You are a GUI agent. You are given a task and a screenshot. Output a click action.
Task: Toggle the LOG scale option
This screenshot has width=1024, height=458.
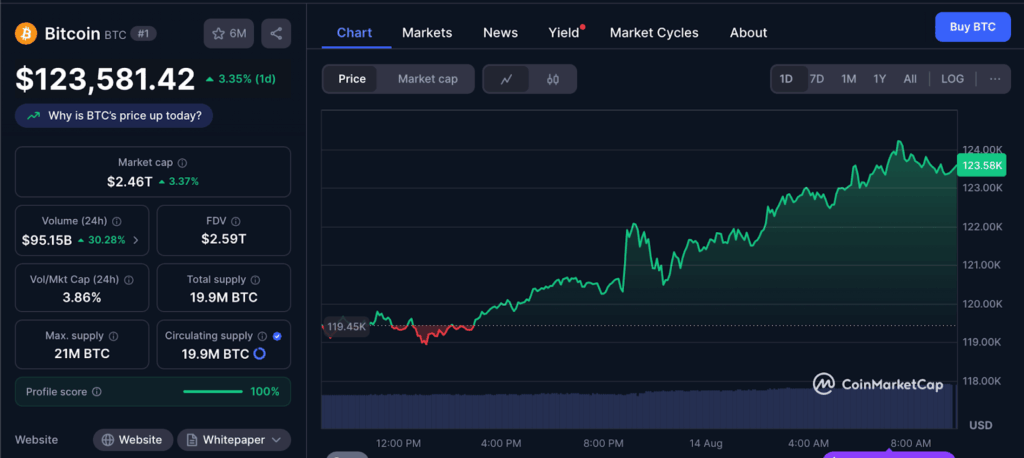tap(952, 79)
